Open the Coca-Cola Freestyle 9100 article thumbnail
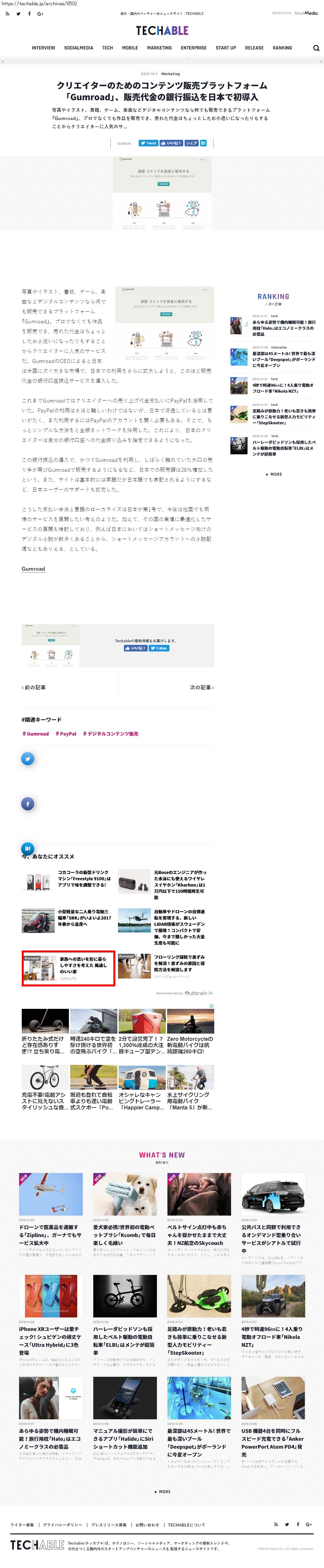 (38, 881)
